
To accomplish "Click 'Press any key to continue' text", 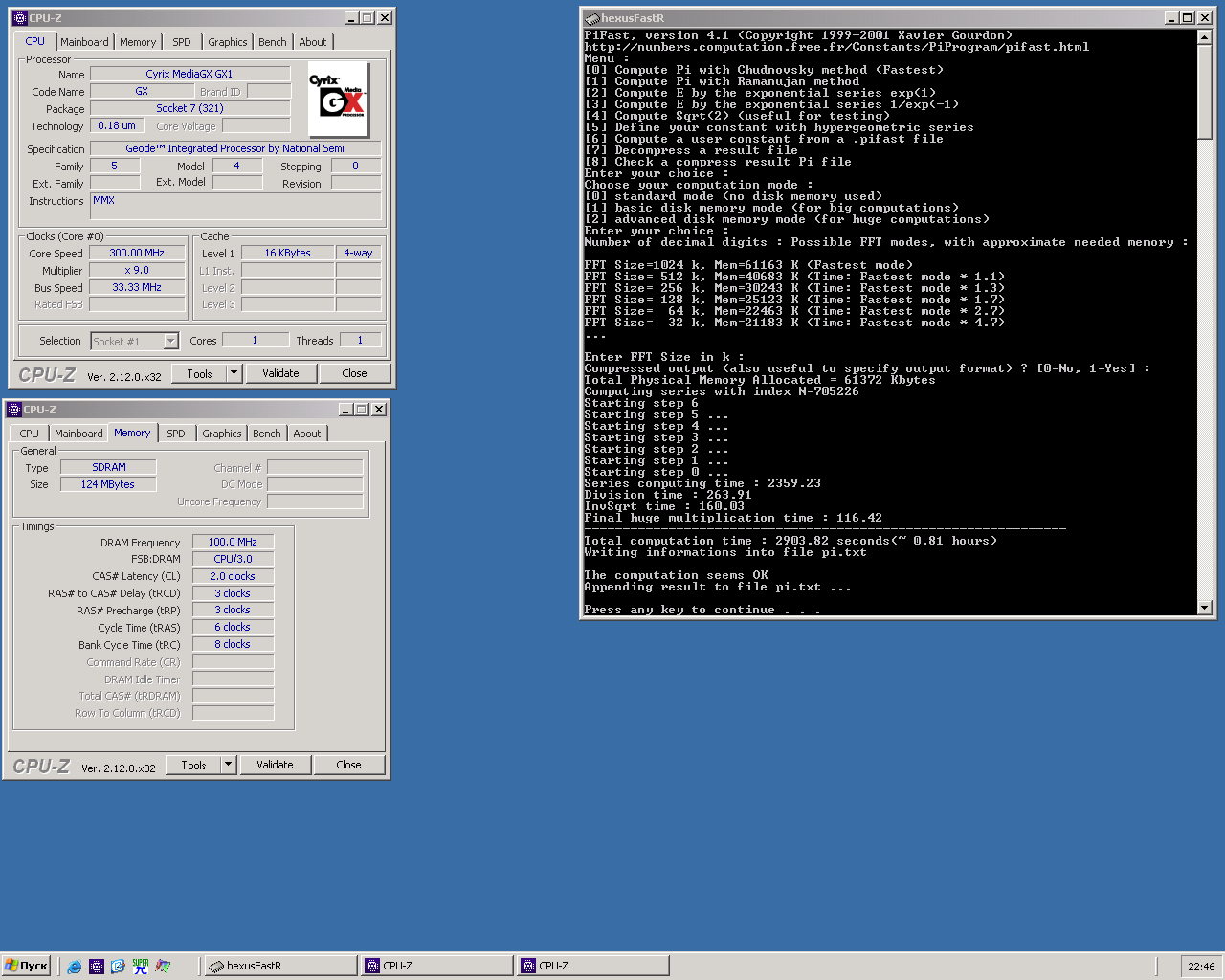I will [x=702, y=610].
